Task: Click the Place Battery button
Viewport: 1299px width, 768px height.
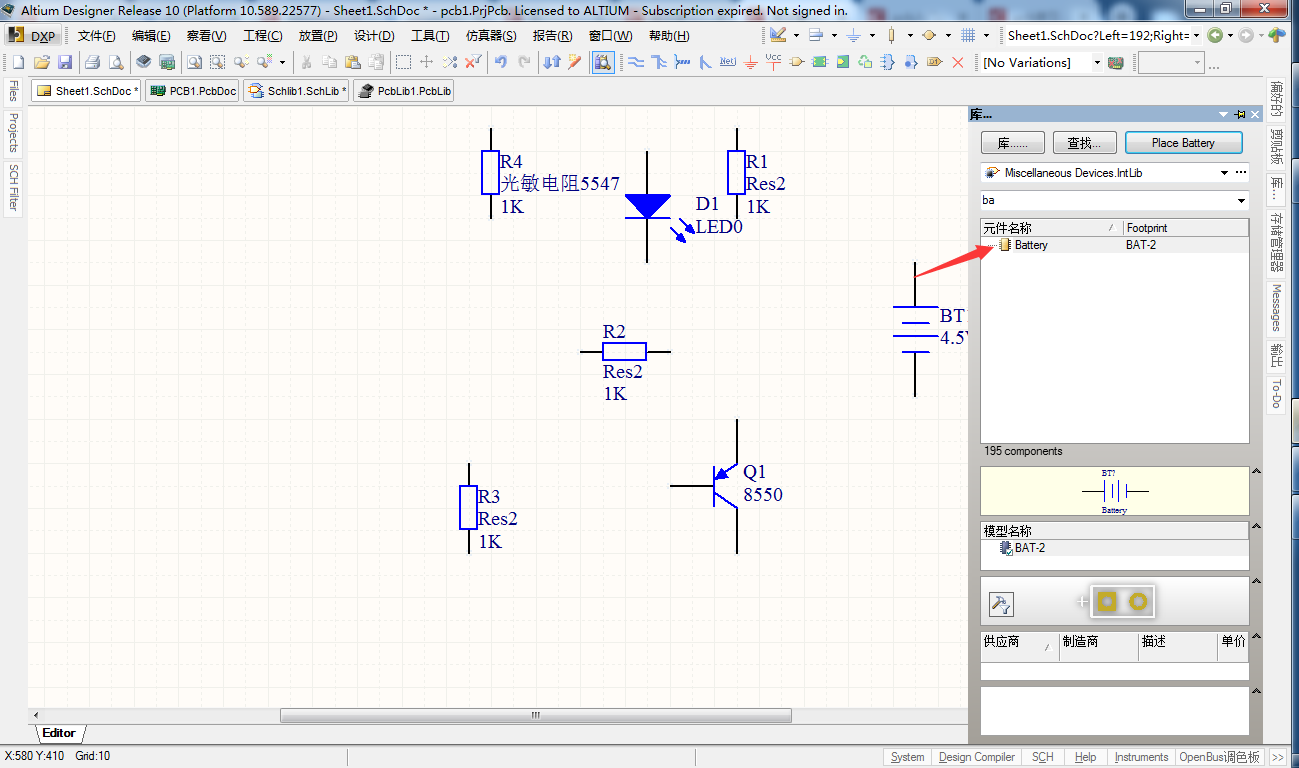Action: tap(1183, 142)
